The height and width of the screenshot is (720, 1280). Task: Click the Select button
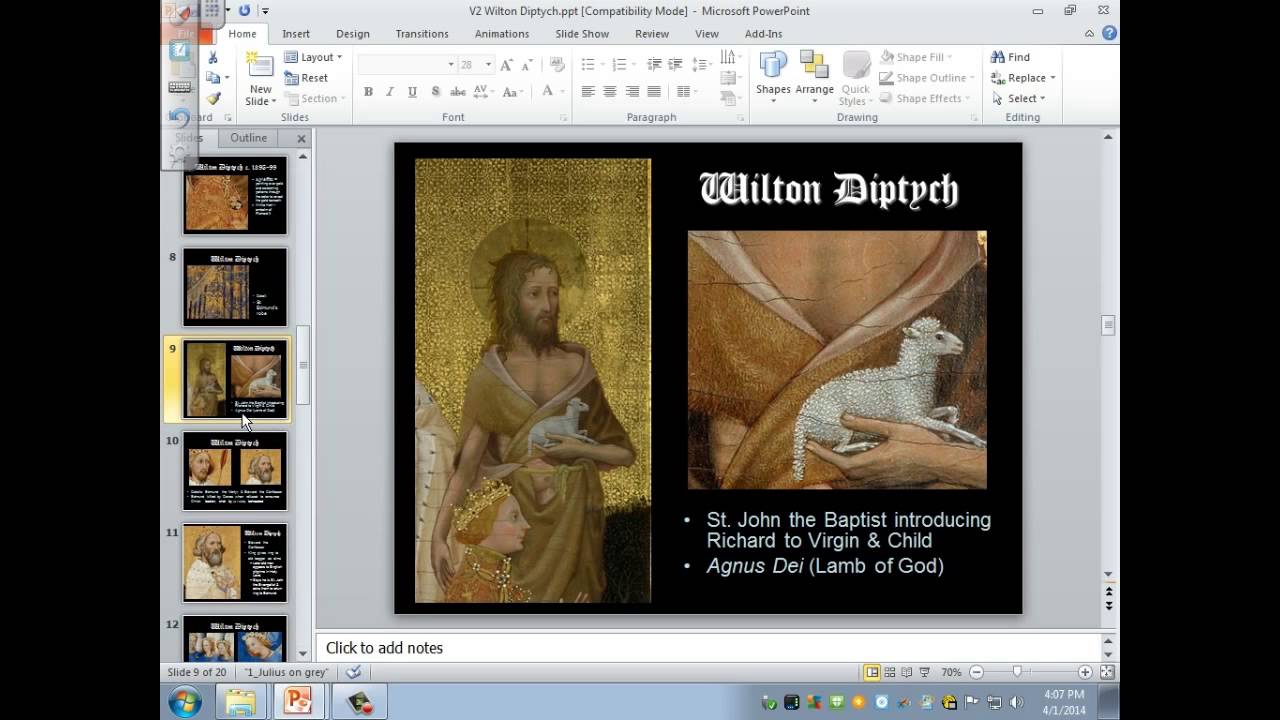coord(1018,98)
